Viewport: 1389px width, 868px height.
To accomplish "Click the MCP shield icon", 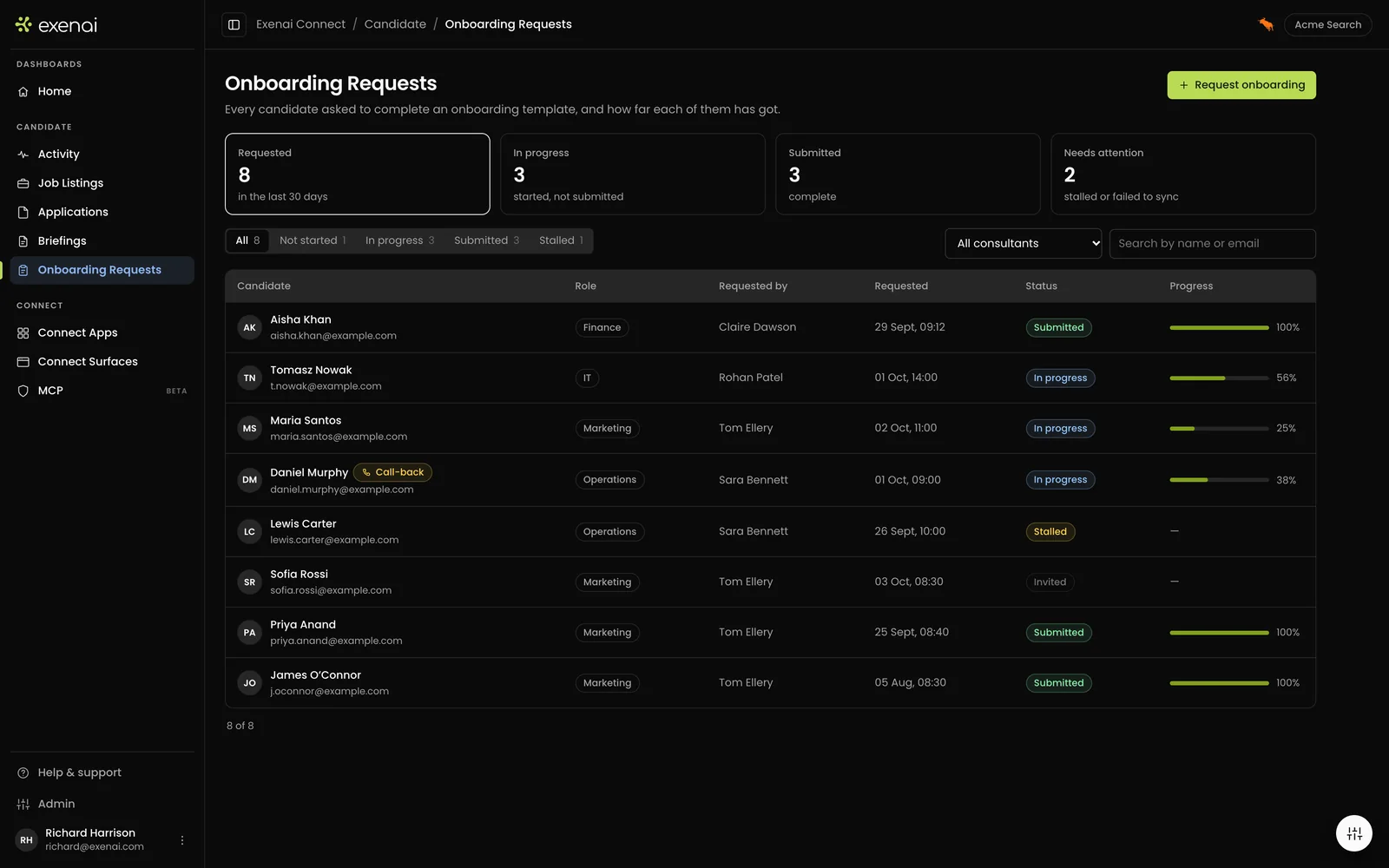I will 23,391.
